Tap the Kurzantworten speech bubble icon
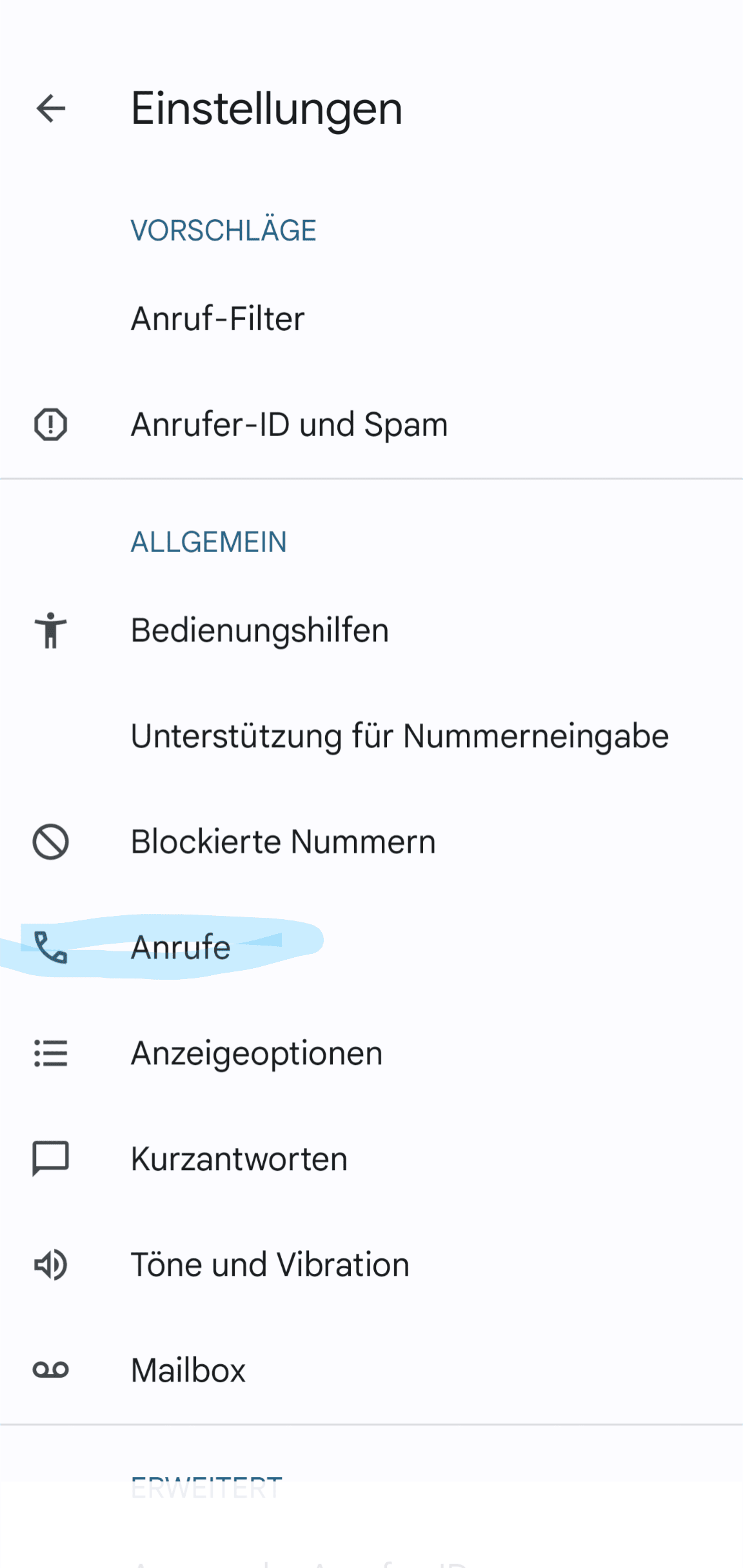 (50, 1159)
